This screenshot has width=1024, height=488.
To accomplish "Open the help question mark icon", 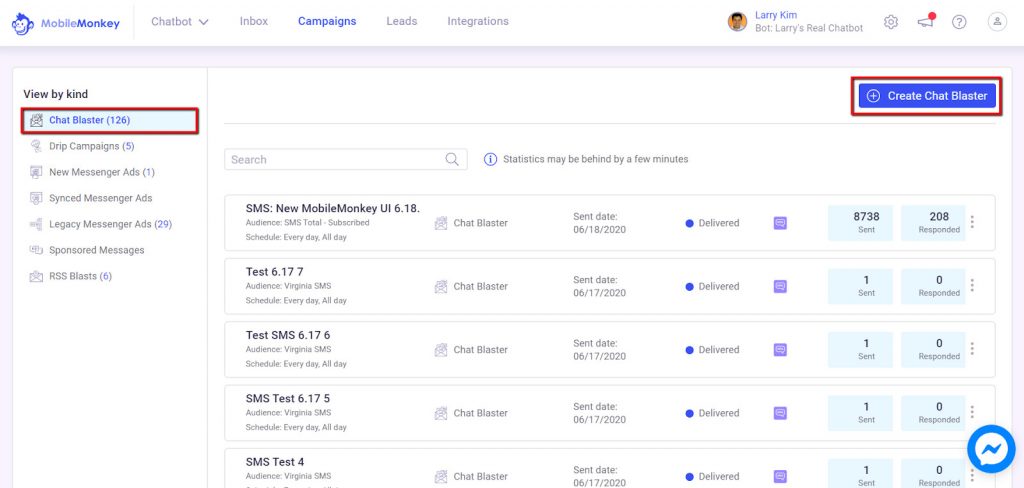I will click(x=959, y=22).
